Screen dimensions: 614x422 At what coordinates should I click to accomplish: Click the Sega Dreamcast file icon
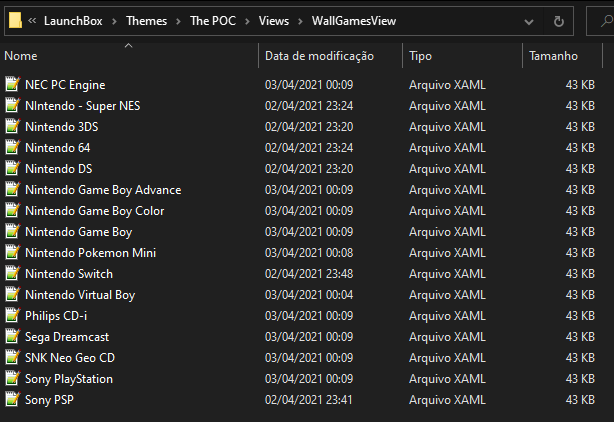(x=13, y=337)
